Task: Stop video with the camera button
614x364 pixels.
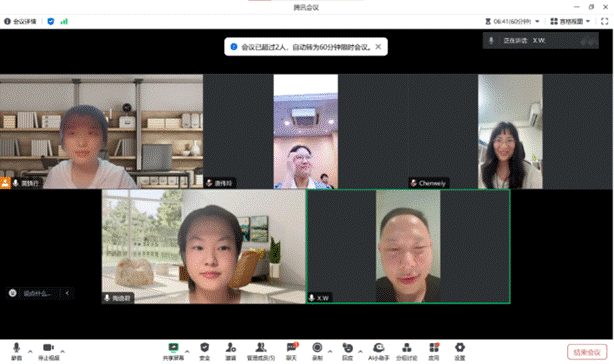Action: (49, 351)
